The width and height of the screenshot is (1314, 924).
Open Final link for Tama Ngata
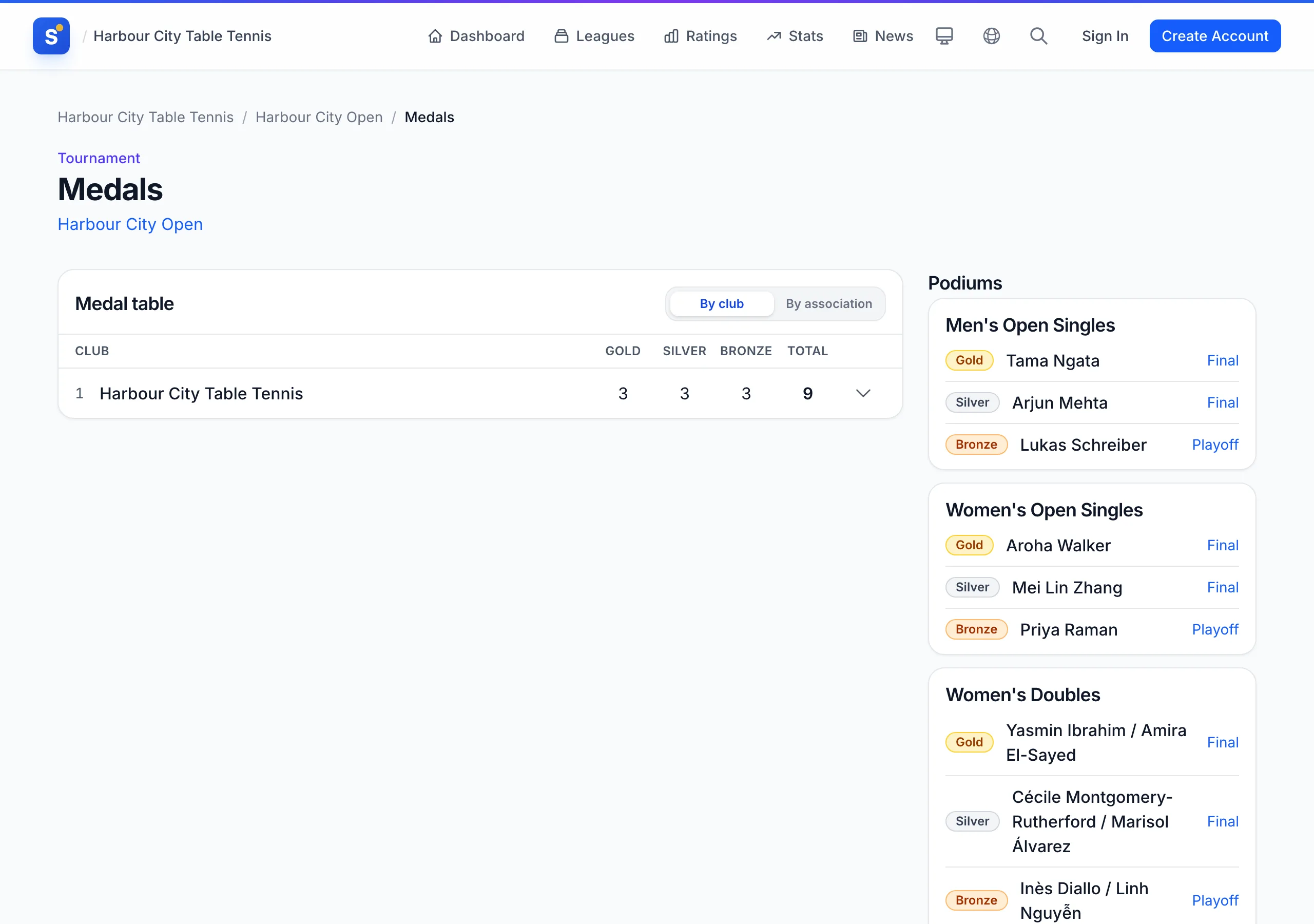pyautogui.click(x=1223, y=361)
